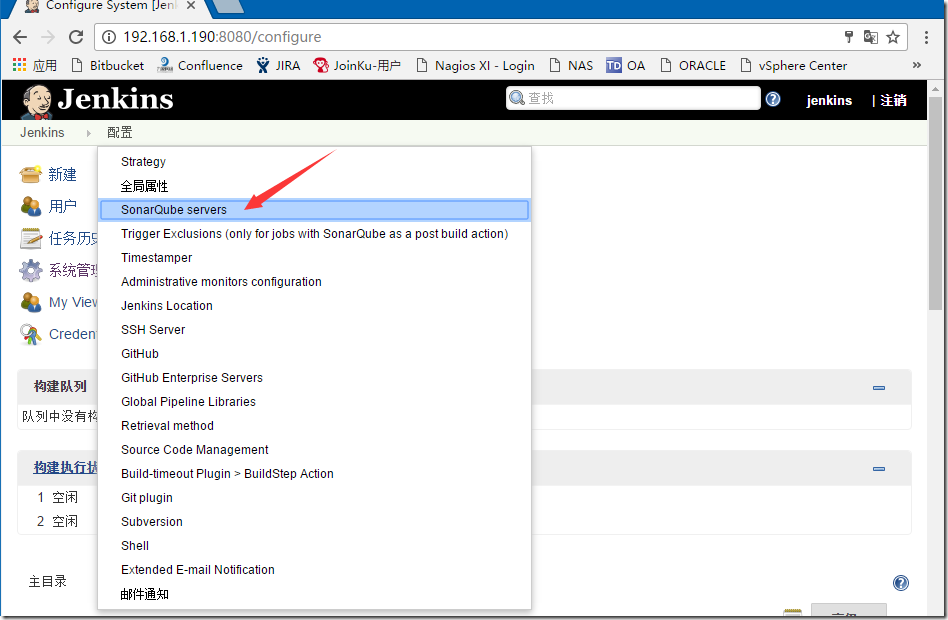Select SSH Server menu entry
Viewport: 948px width, 620px height.
pyautogui.click(x=314, y=330)
